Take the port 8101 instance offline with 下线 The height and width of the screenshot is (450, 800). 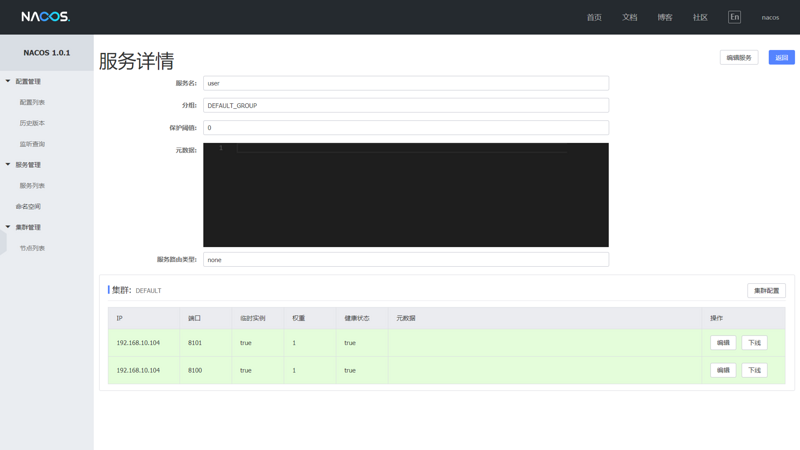(x=754, y=343)
